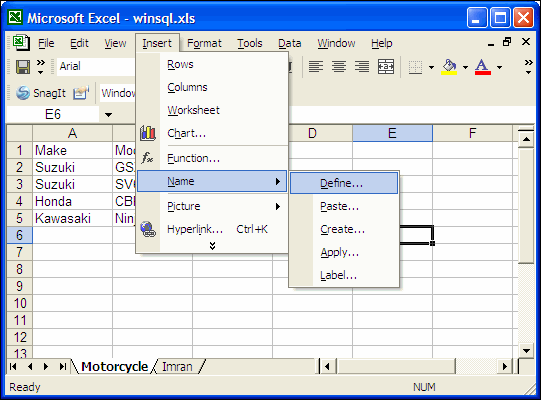Select Define... in Name submenu
This screenshot has height=400, width=541.
coord(344,183)
